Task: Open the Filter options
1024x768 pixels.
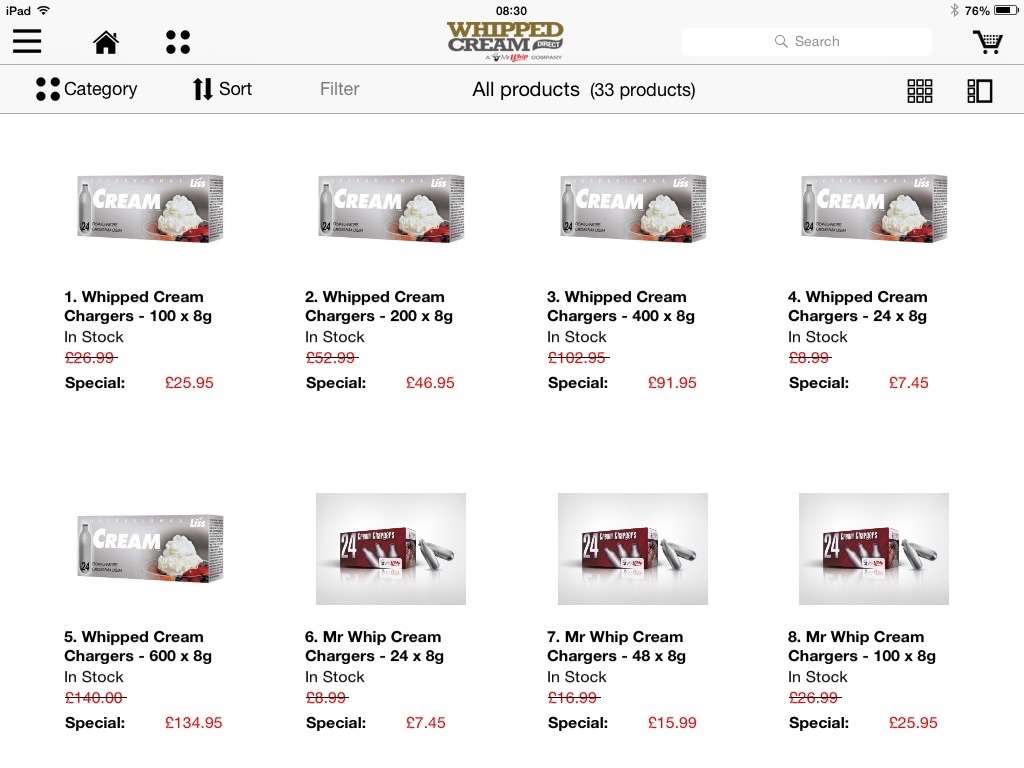Action: pos(340,89)
